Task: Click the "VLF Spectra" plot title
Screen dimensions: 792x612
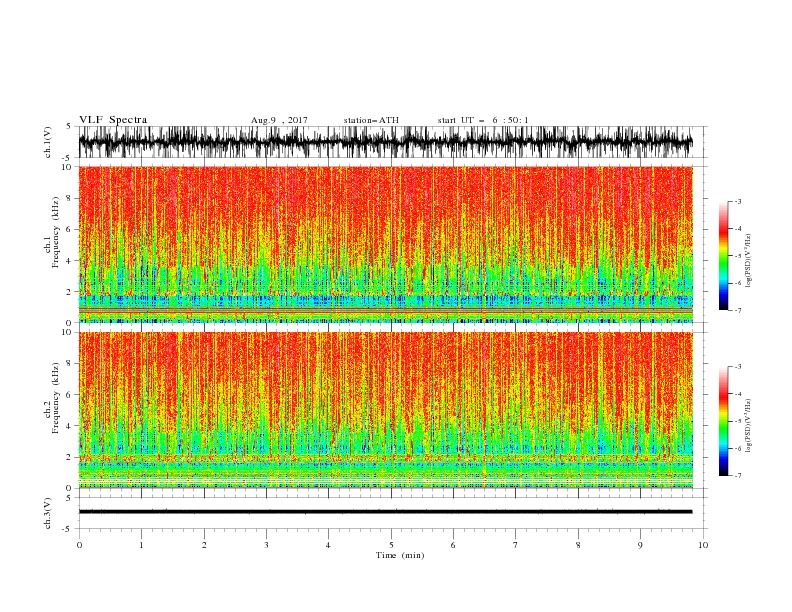Action: pyautogui.click(x=113, y=120)
